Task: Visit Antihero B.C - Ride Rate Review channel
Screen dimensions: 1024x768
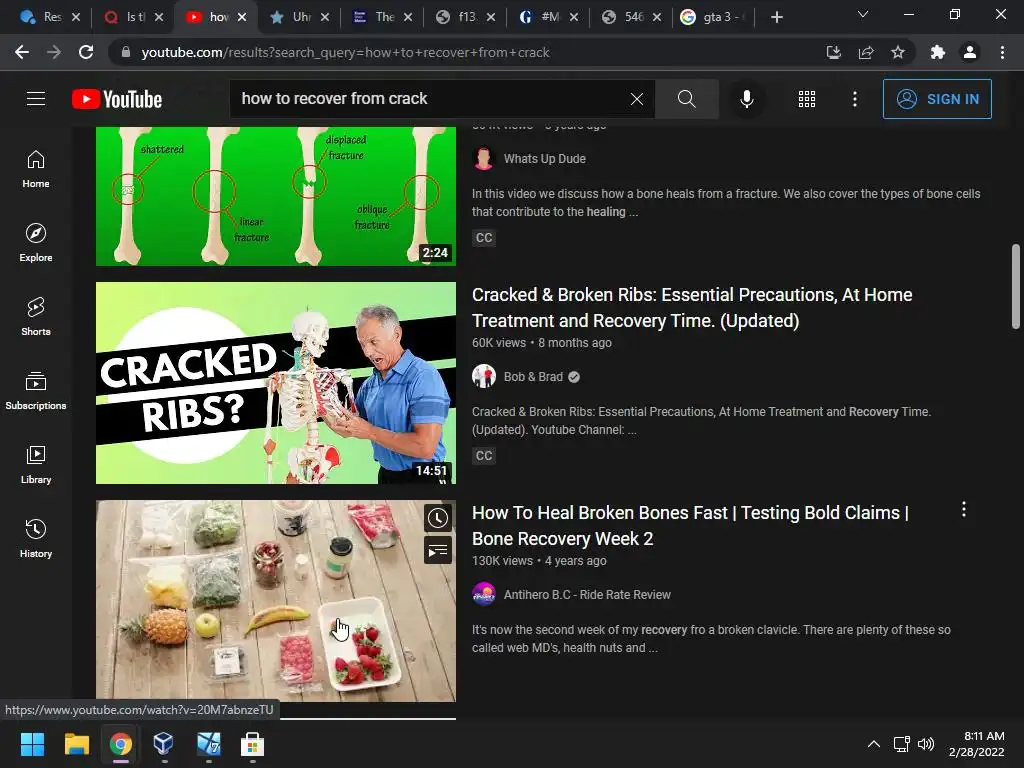Action: (587, 595)
